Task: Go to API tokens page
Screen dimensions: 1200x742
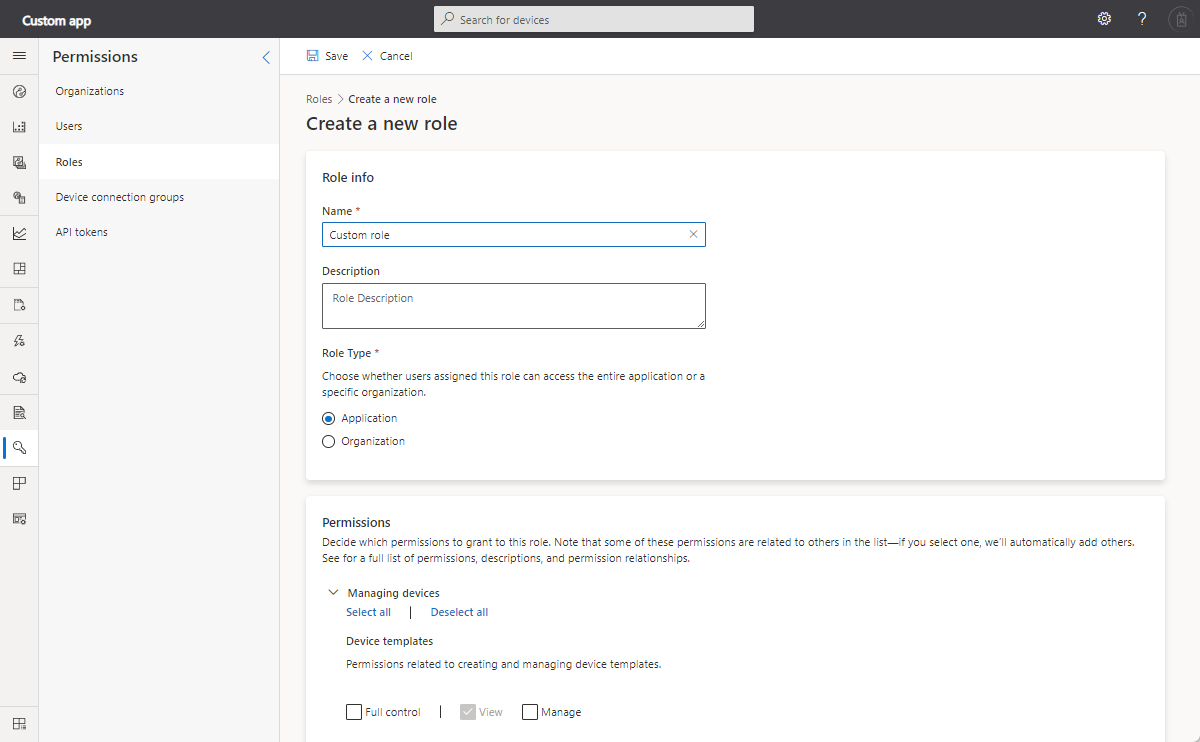Action: [82, 232]
